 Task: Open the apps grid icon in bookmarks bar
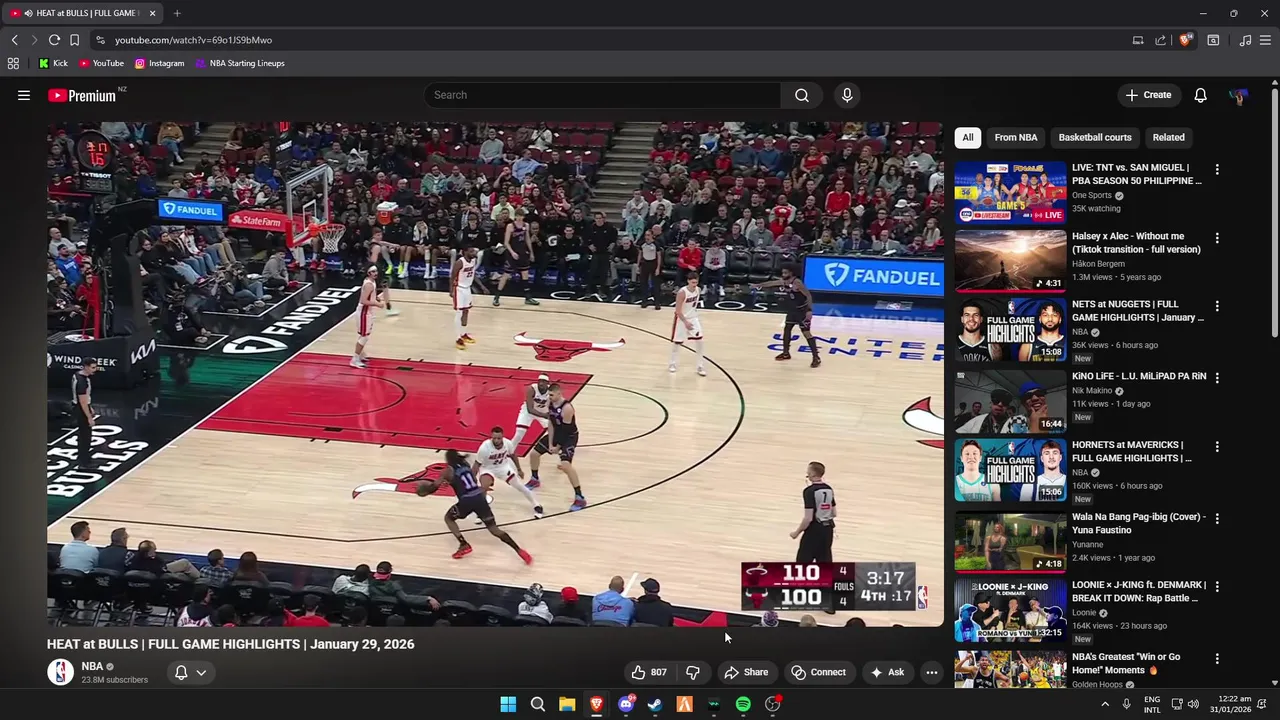coord(13,63)
